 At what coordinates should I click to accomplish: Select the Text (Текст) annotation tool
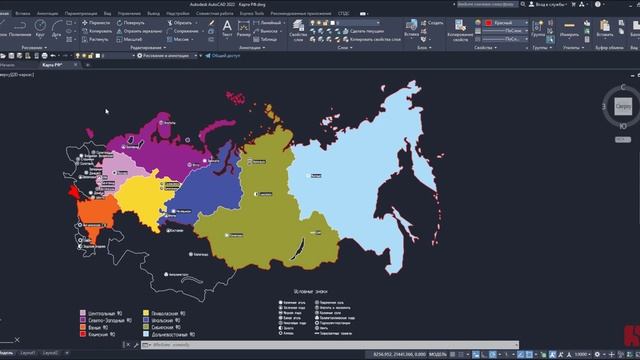227,29
